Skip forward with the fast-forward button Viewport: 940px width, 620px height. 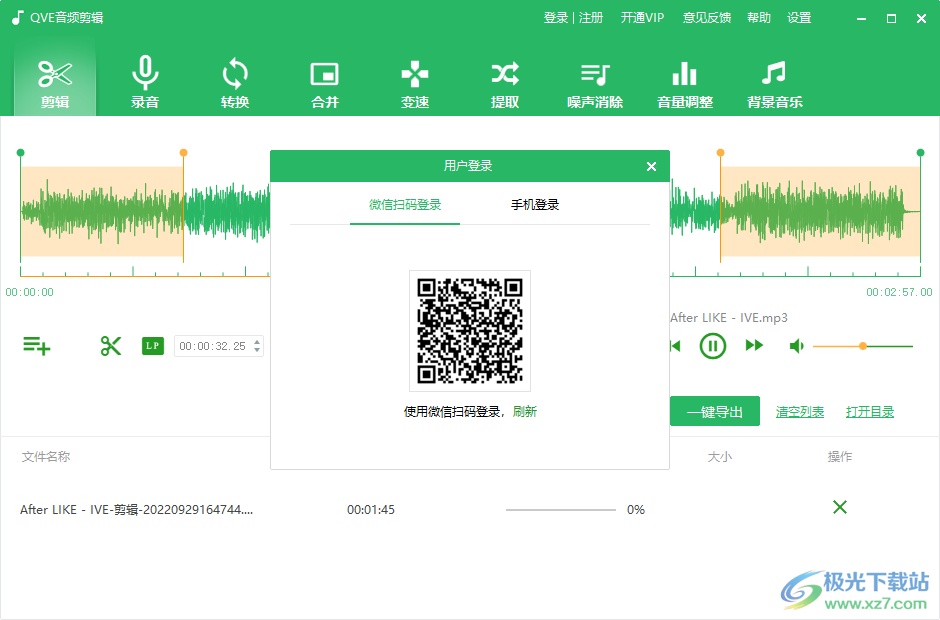pos(754,345)
